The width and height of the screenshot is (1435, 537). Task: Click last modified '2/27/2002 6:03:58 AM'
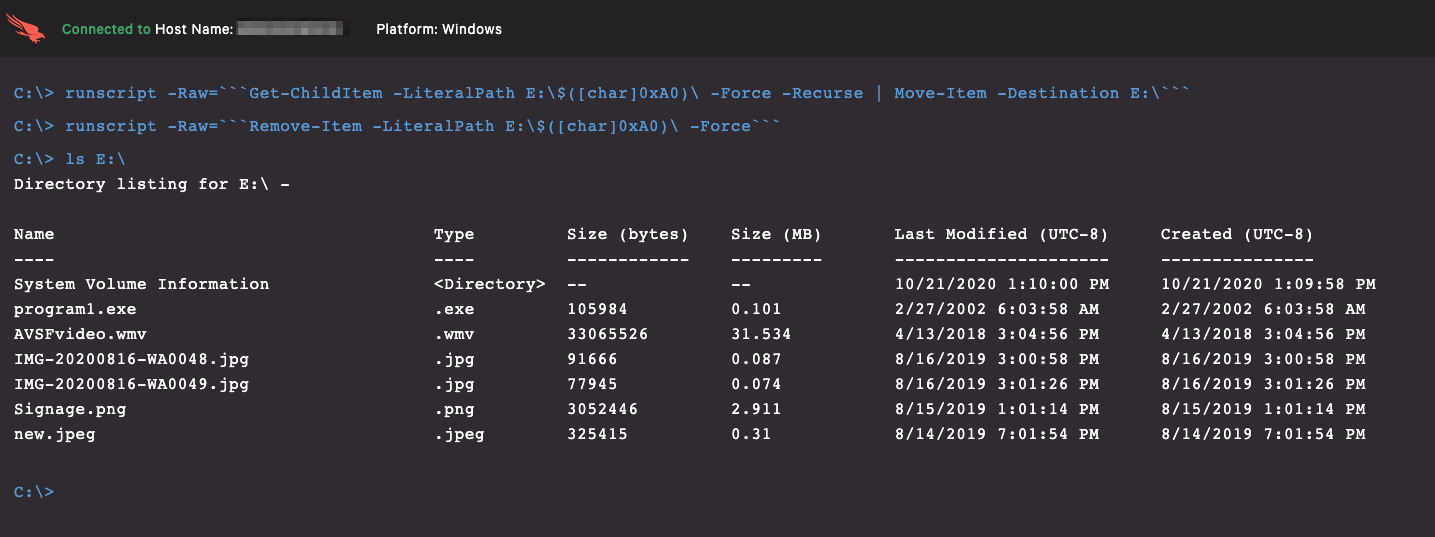[997, 309]
